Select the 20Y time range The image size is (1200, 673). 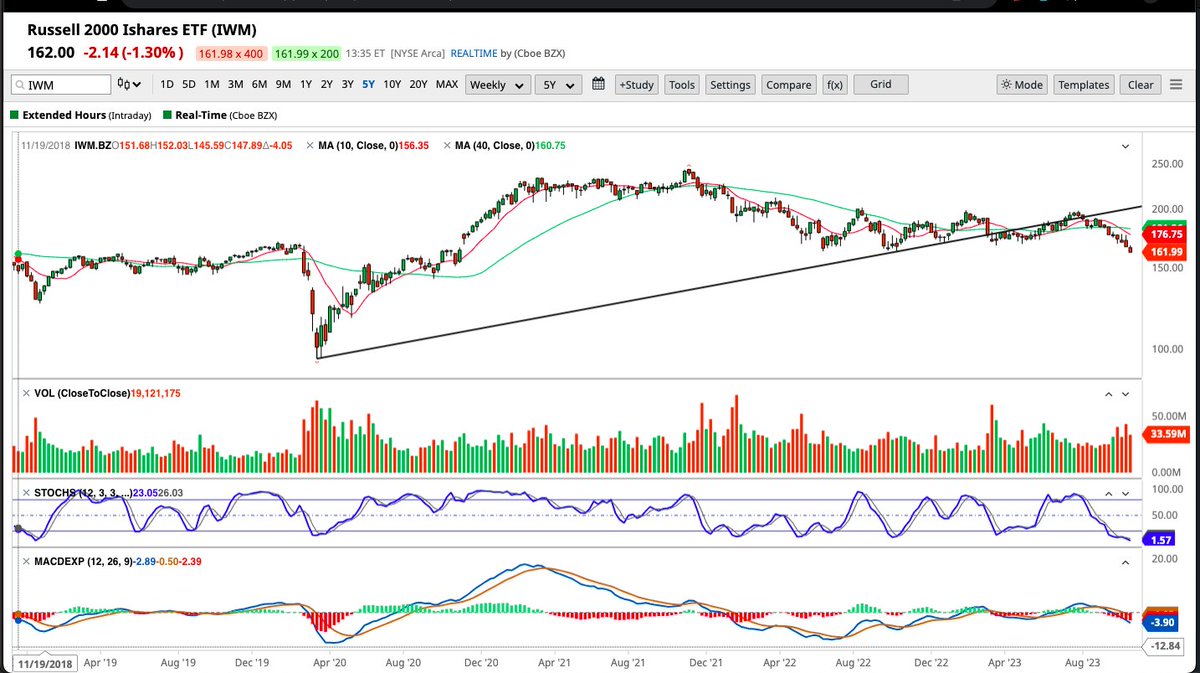click(x=419, y=85)
